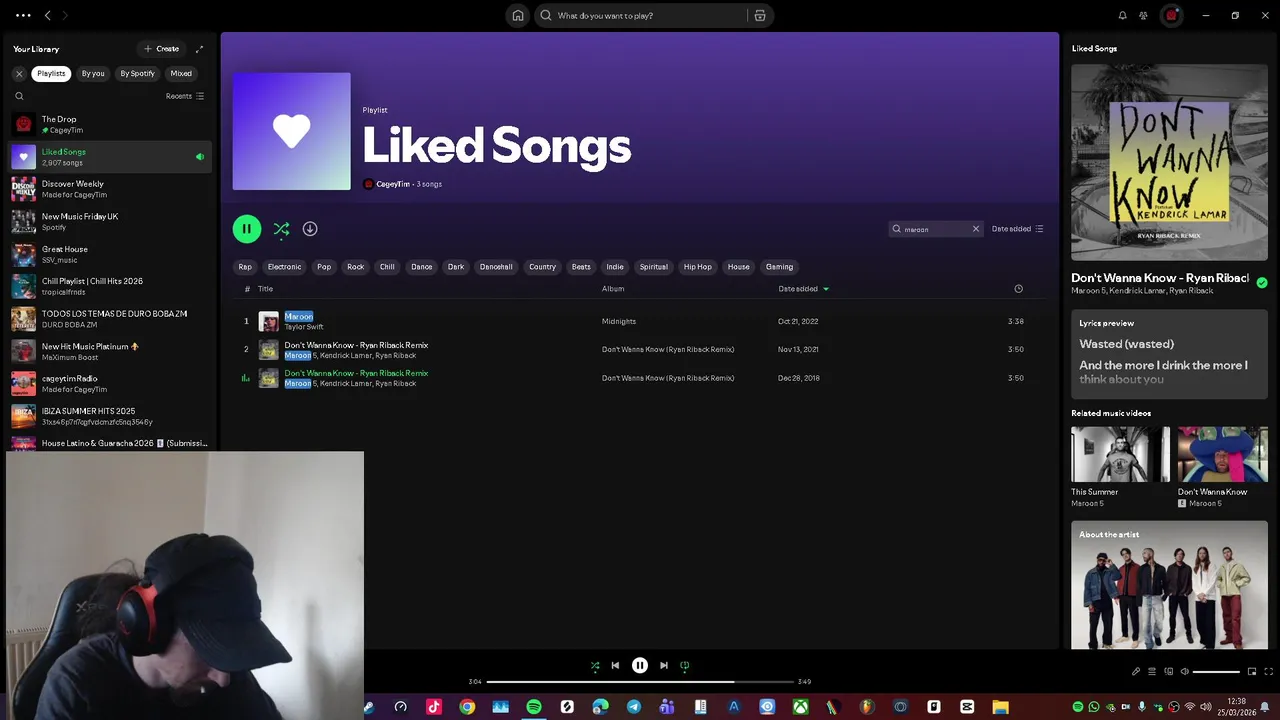The width and height of the screenshot is (1280, 720).
Task: Mute the volume speaker icon
Action: click(x=1184, y=671)
